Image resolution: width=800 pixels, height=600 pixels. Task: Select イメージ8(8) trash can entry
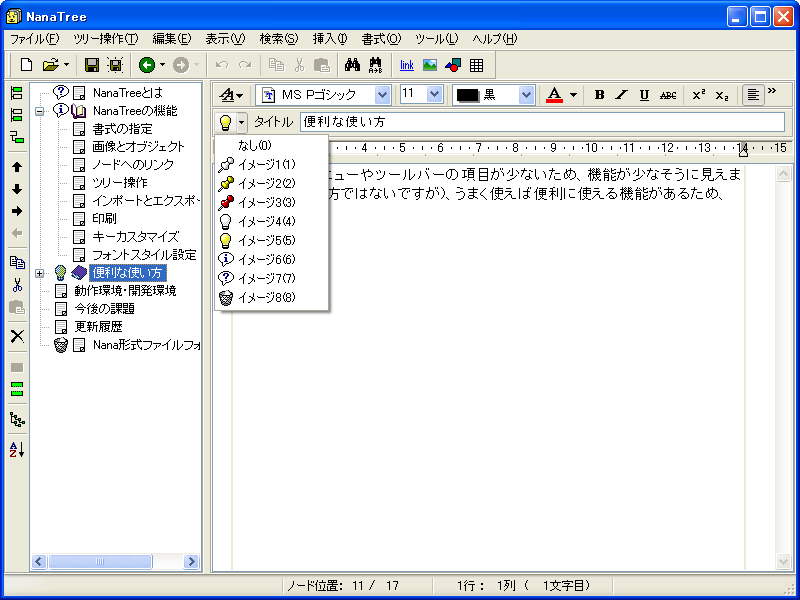[271, 297]
